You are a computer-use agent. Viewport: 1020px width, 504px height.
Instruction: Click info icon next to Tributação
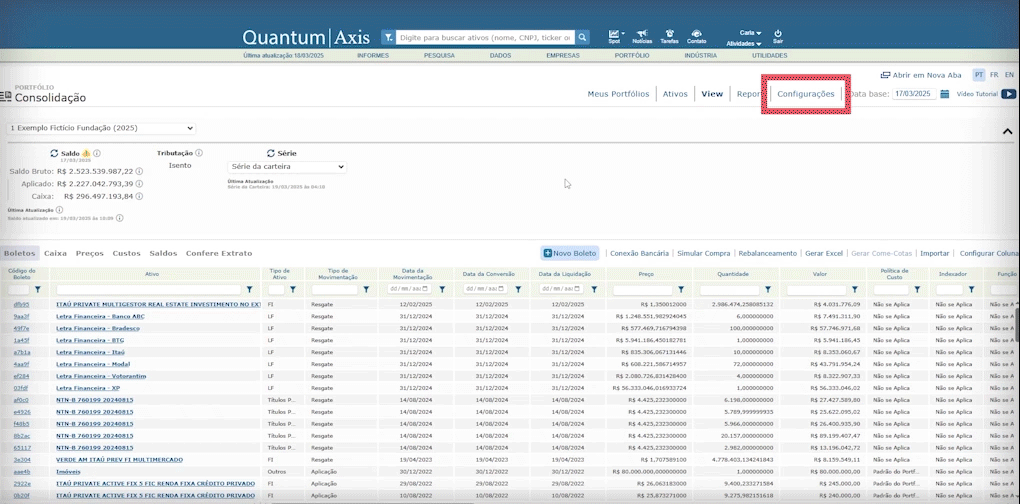[199, 153]
